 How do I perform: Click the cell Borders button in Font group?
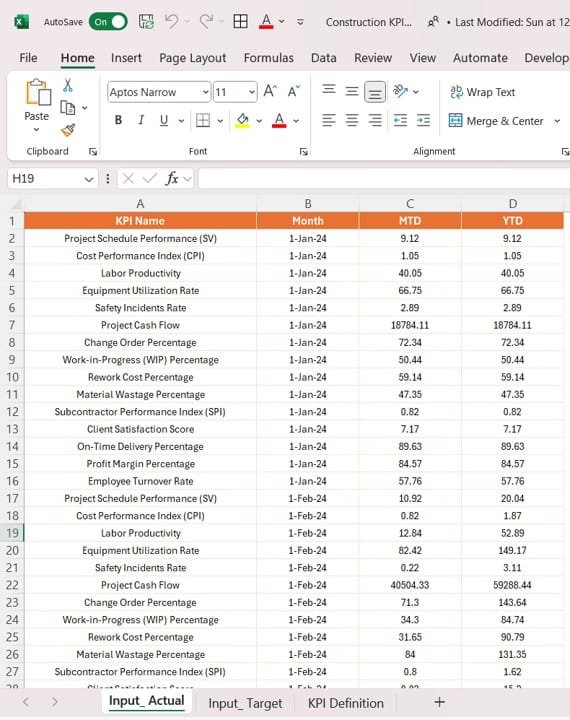[x=203, y=120]
